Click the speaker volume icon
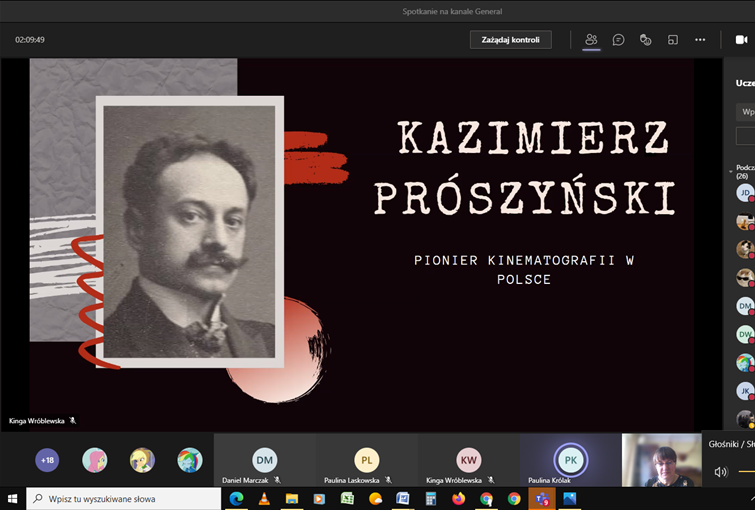Viewport: 755px width, 515px height. [720, 472]
